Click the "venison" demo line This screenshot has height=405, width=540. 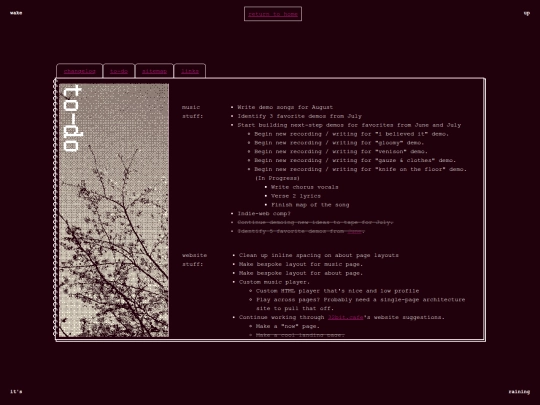[341, 152]
